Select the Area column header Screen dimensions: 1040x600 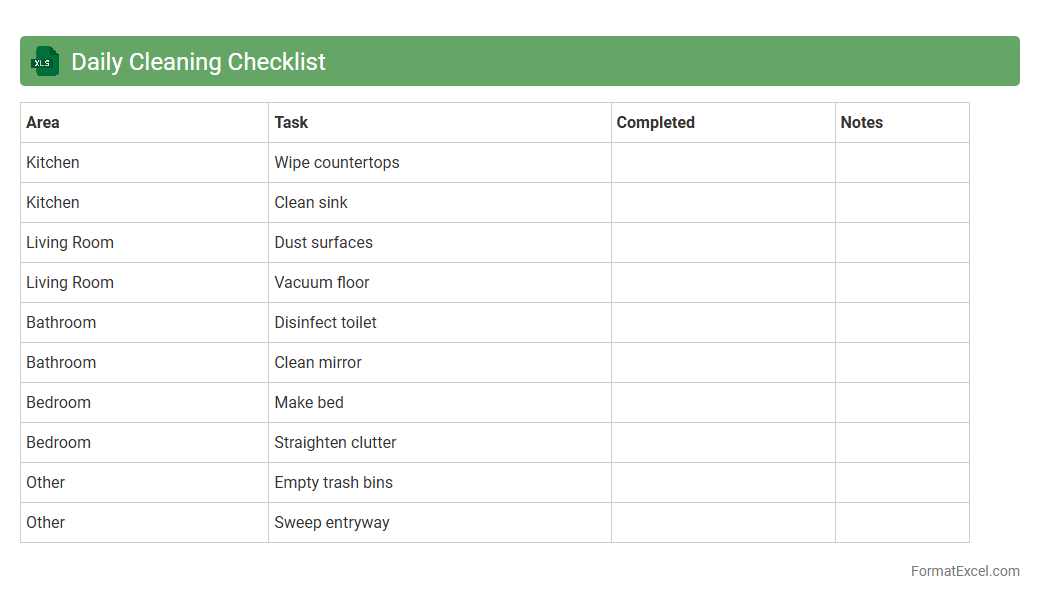tap(43, 122)
